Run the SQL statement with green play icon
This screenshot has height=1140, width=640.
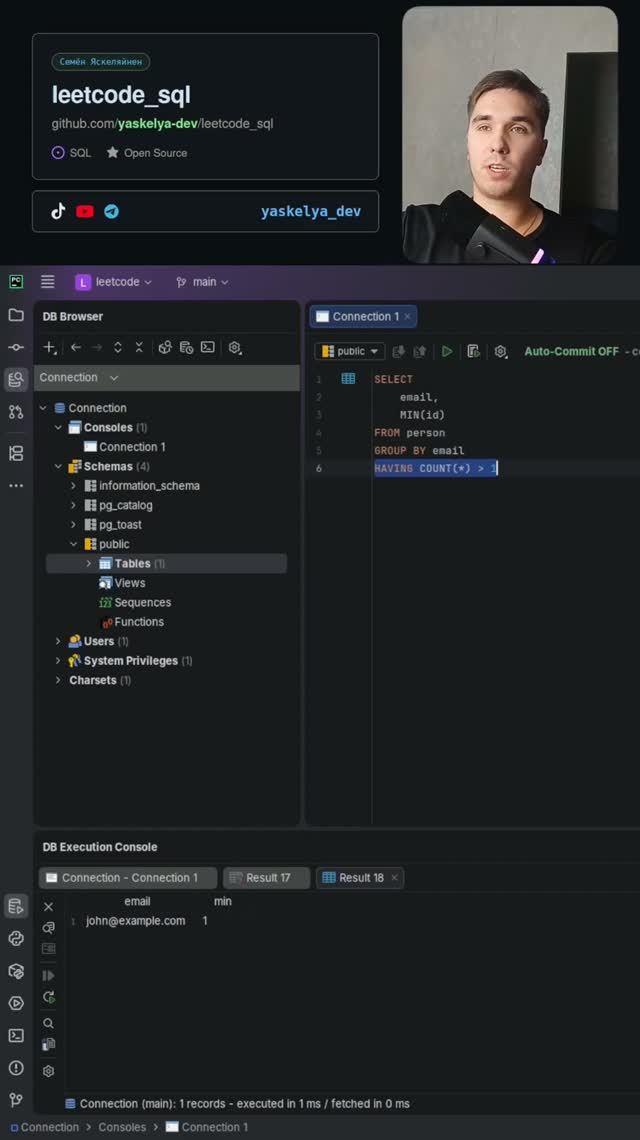tap(447, 351)
